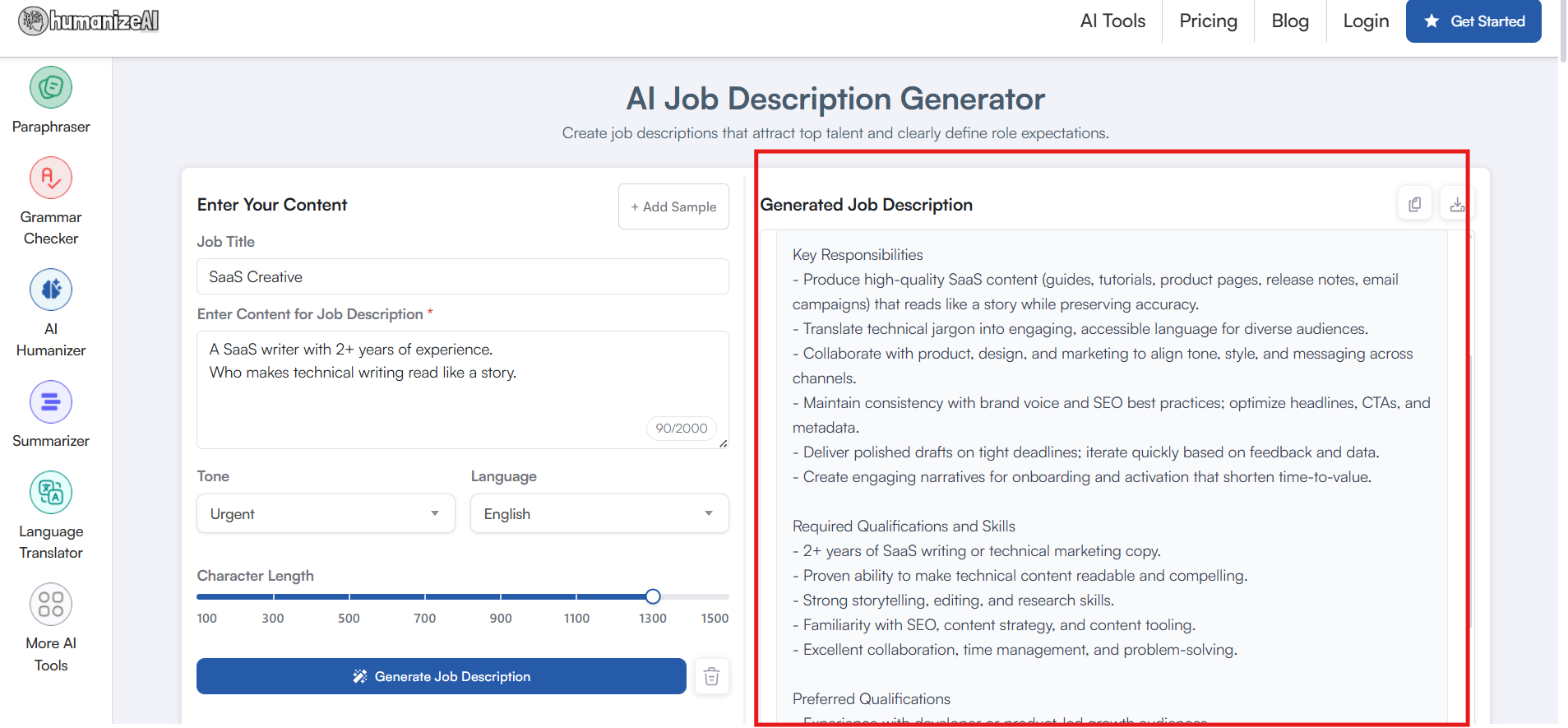Viewport: 1568px width, 728px height.
Task: Open the Paraphraser tool icon
Action: point(51,87)
